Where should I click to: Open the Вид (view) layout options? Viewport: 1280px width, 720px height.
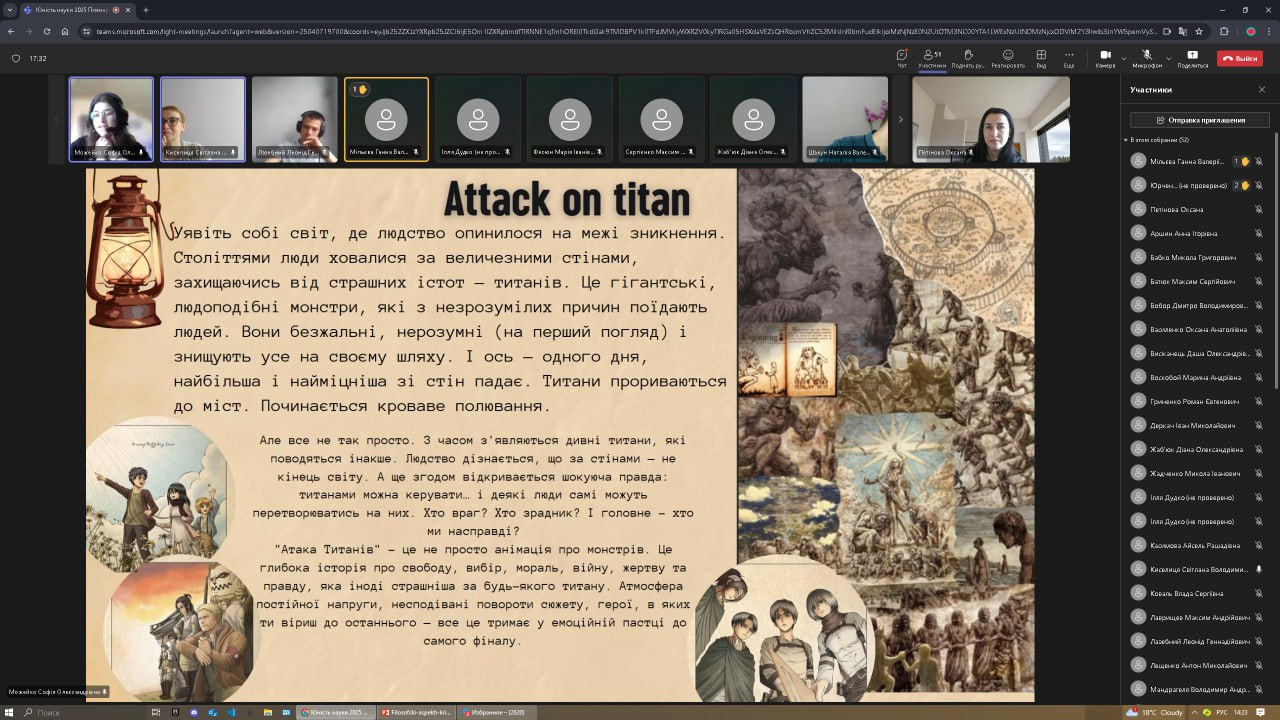(x=1041, y=57)
